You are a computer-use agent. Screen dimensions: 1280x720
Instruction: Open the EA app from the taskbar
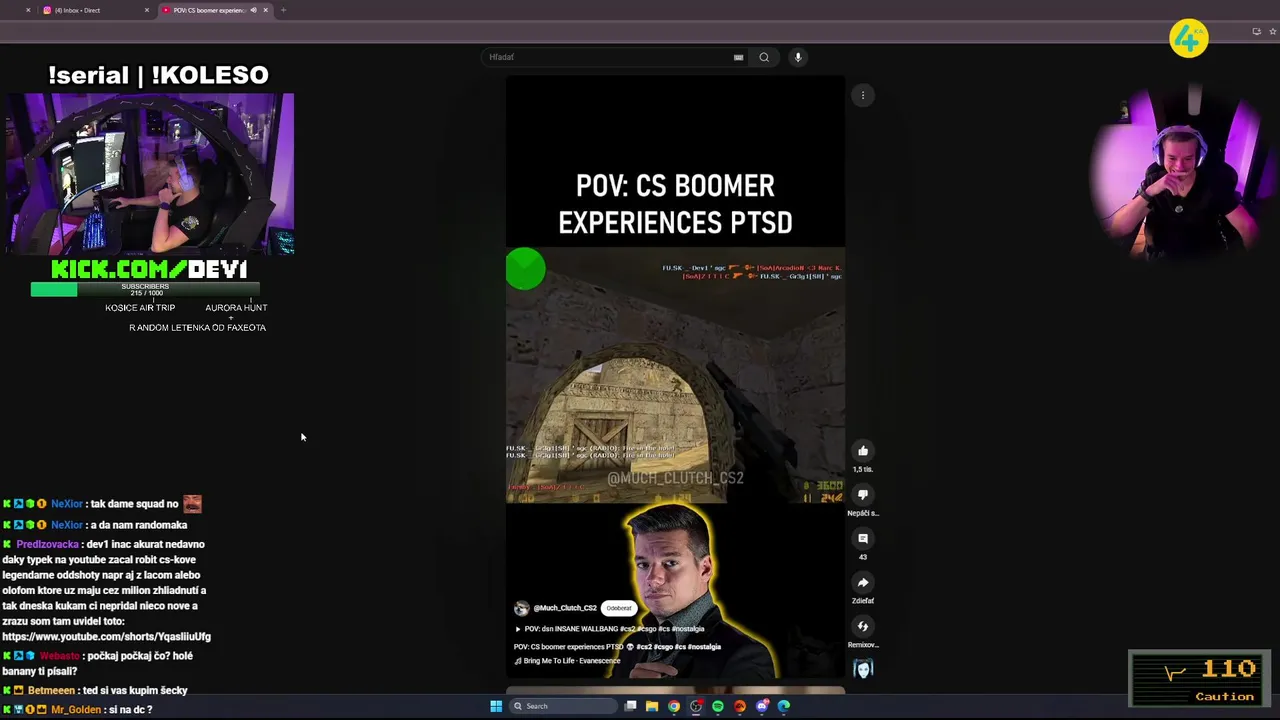click(x=740, y=706)
